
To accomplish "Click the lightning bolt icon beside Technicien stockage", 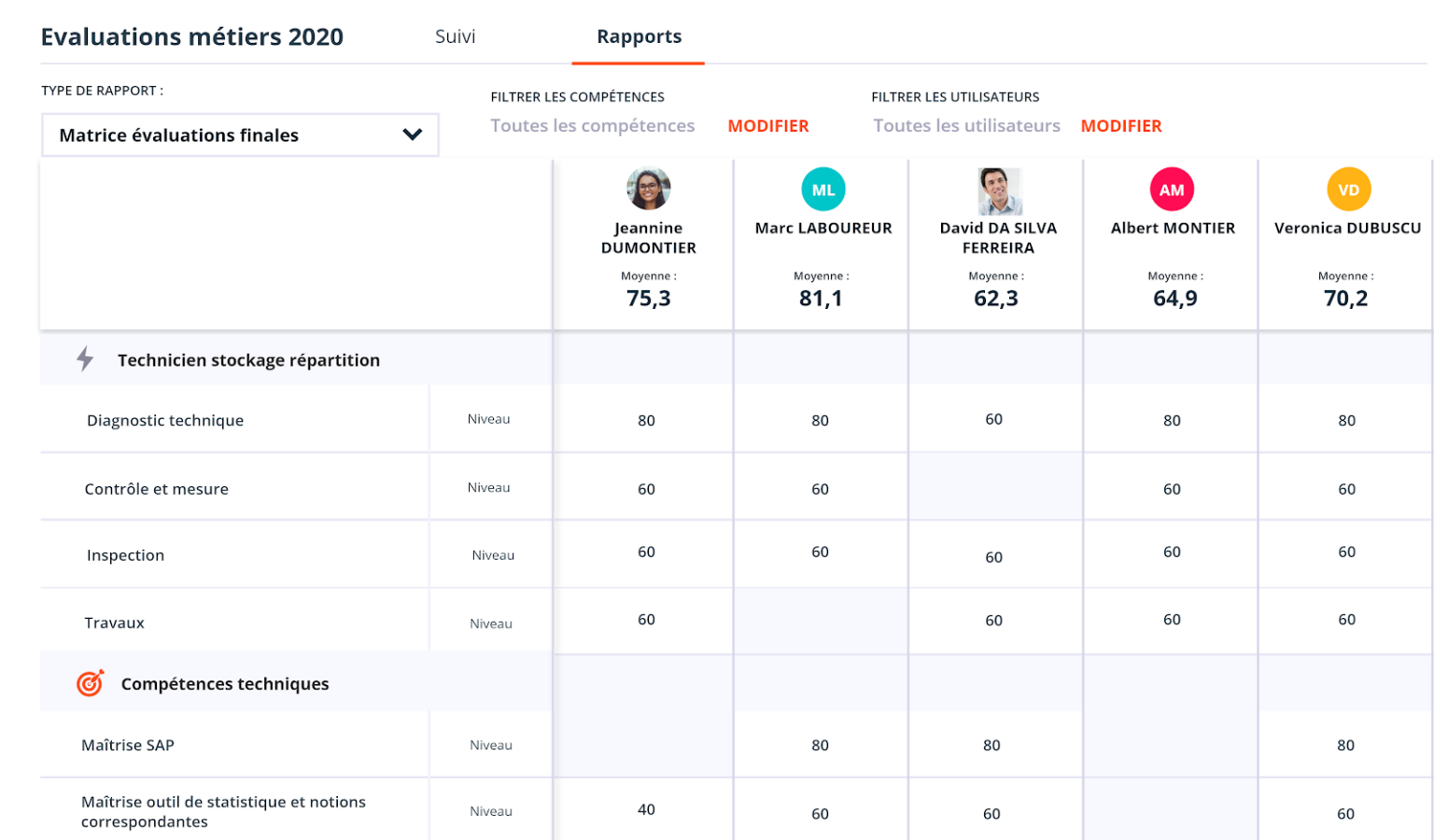I will pos(85,359).
